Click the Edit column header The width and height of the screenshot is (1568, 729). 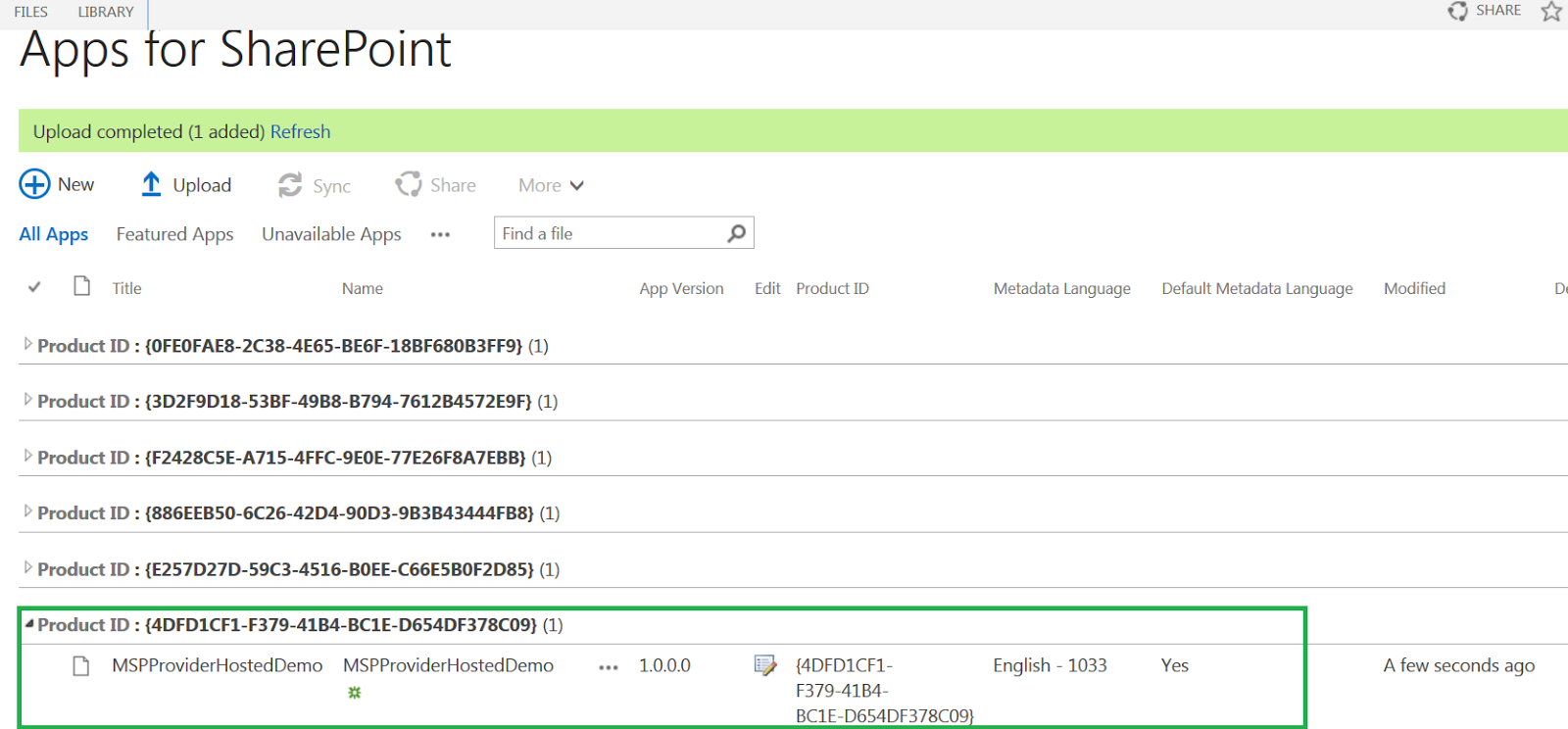tap(767, 288)
